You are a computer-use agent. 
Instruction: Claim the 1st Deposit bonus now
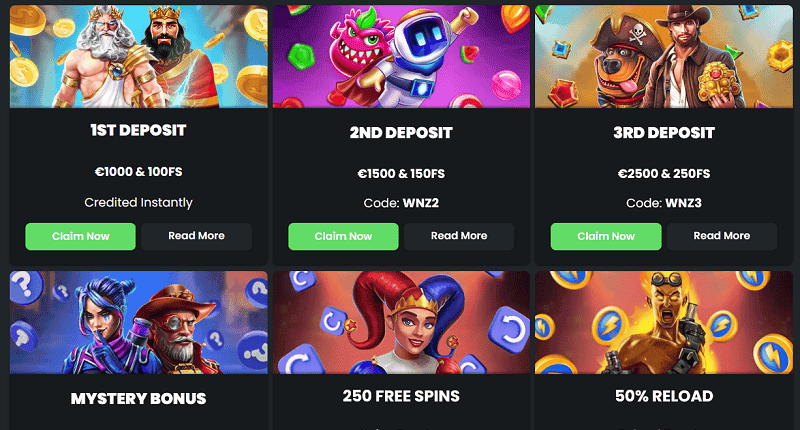tap(81, 236)
